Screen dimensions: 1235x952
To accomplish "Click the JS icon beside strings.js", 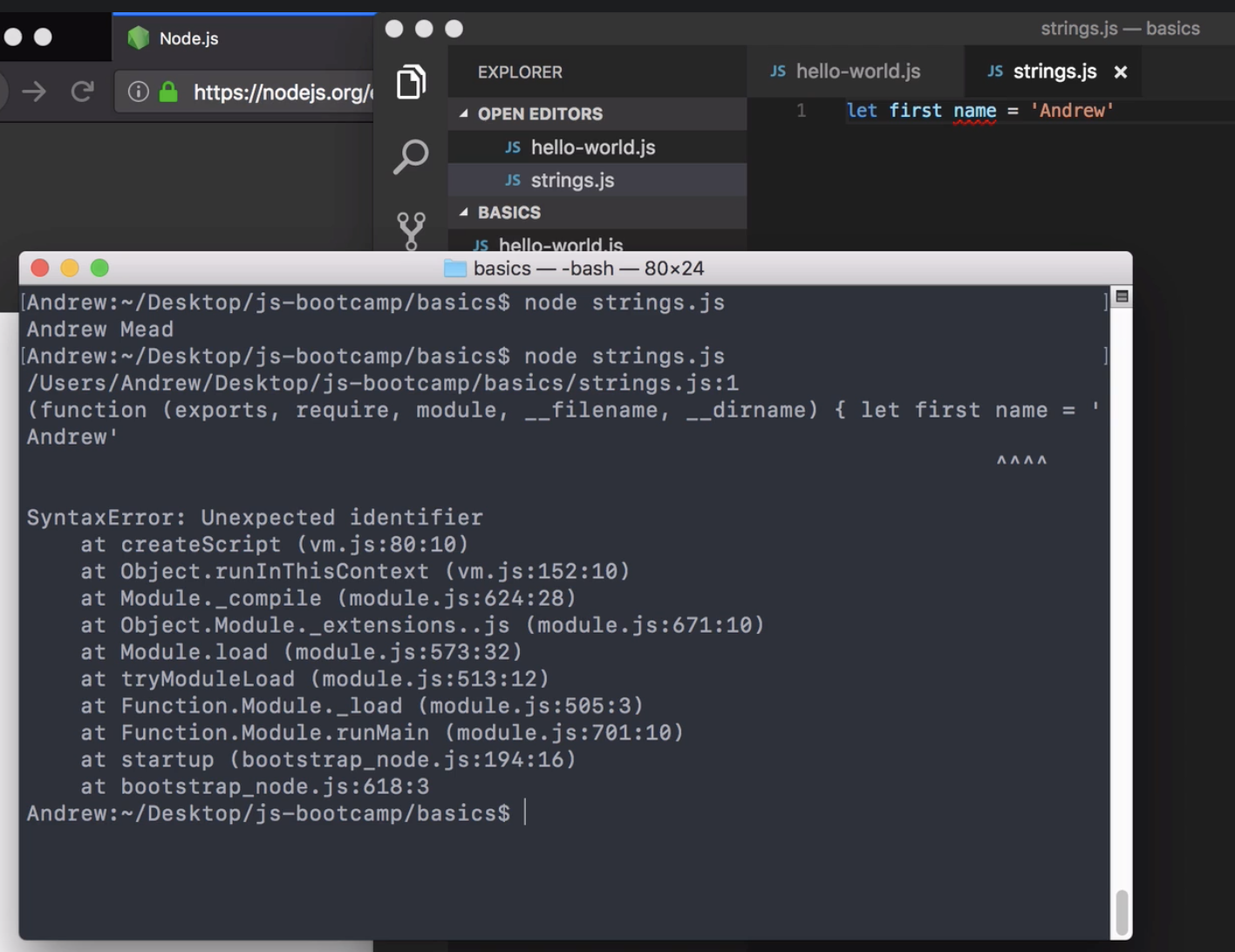I will 514,180.
